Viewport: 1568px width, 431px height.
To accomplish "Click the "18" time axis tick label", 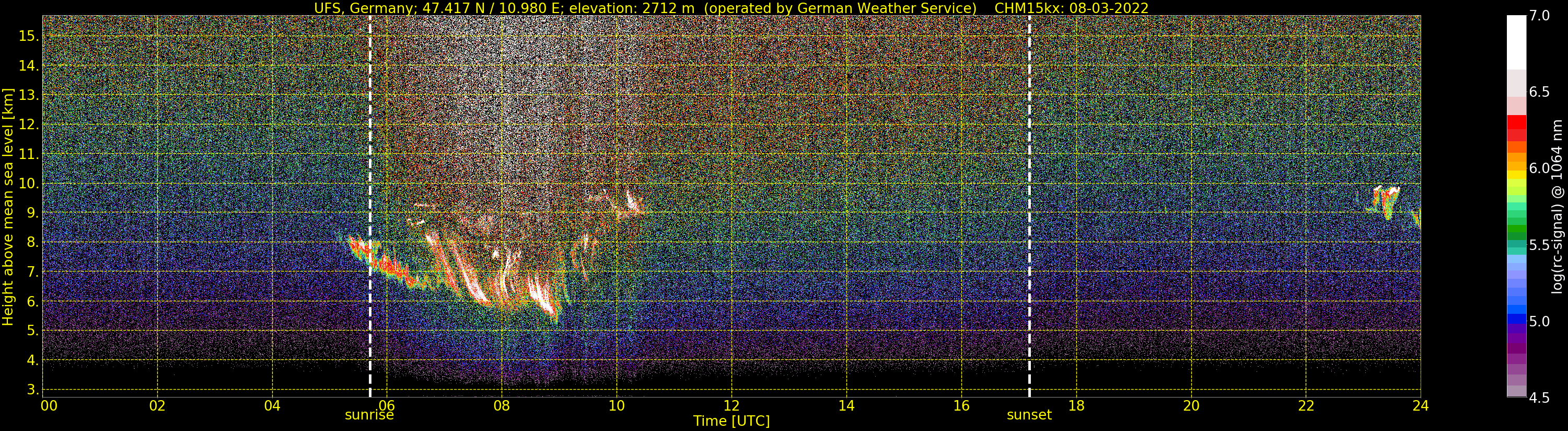I will tap(1076, 406).
